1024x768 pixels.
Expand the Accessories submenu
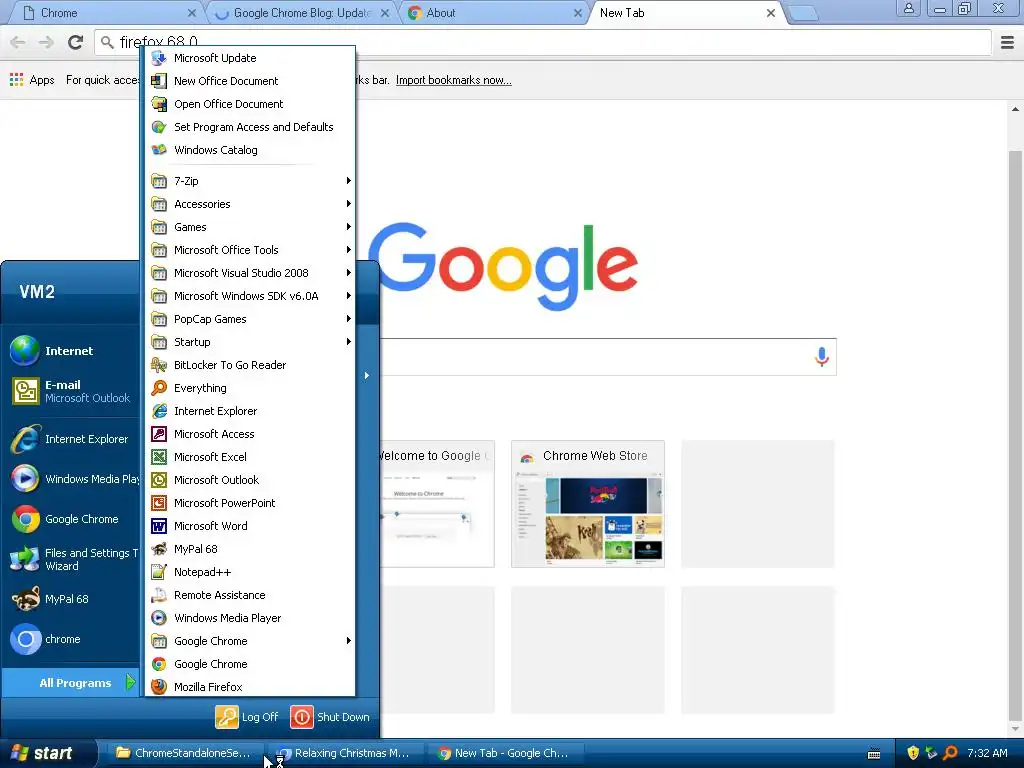(250, 204)
